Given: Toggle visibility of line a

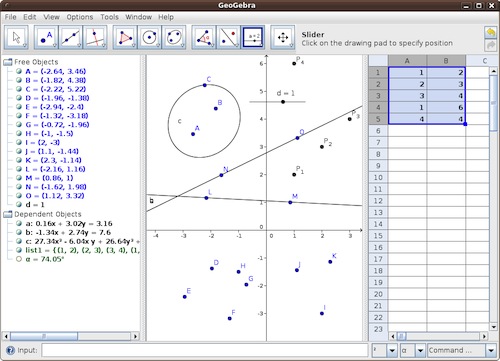Looking at the screenshot, I should (x=19, y=223).
